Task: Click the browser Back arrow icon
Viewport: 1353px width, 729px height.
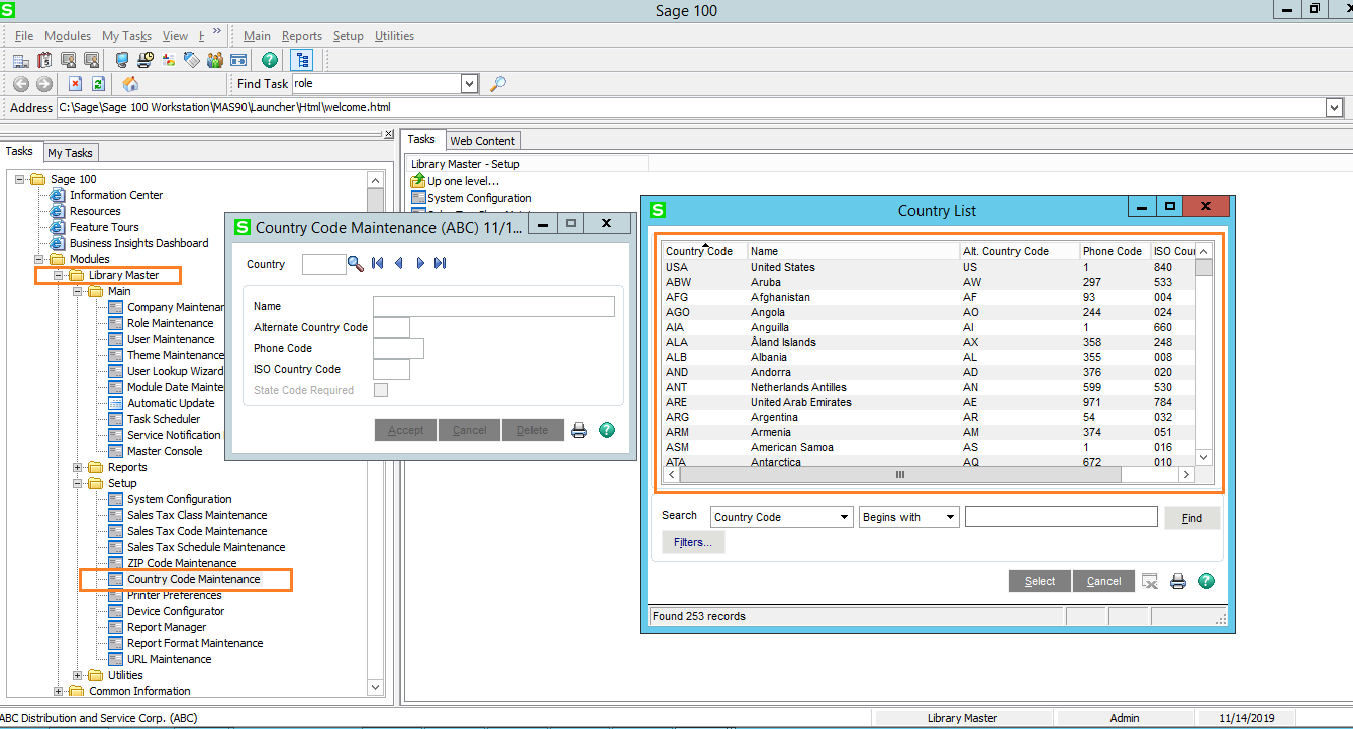Action: (21, 84)
